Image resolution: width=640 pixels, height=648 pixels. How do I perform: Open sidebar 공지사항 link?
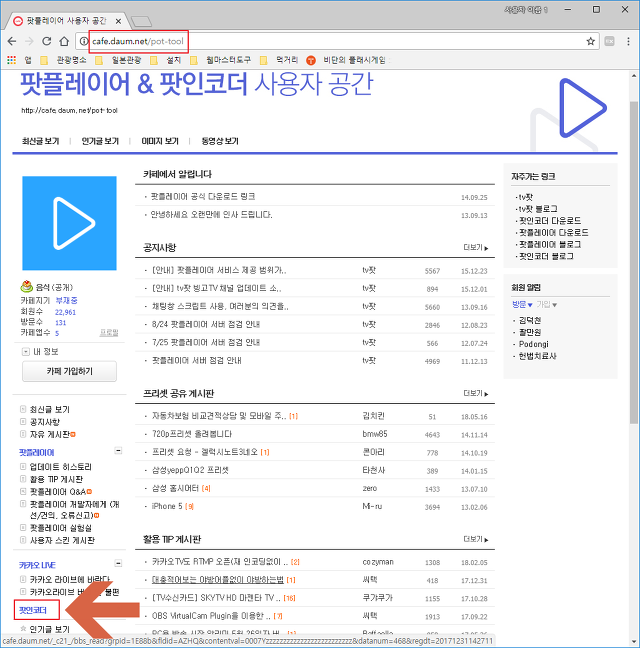[45, 422]
